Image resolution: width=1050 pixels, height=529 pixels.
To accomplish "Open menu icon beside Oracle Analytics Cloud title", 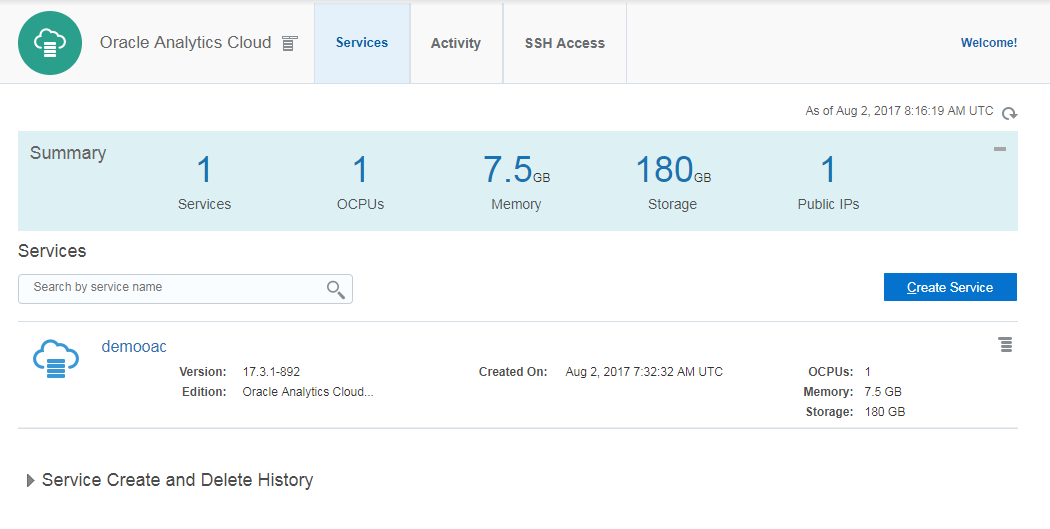I will pyautogui.click(x=290, y=43).
